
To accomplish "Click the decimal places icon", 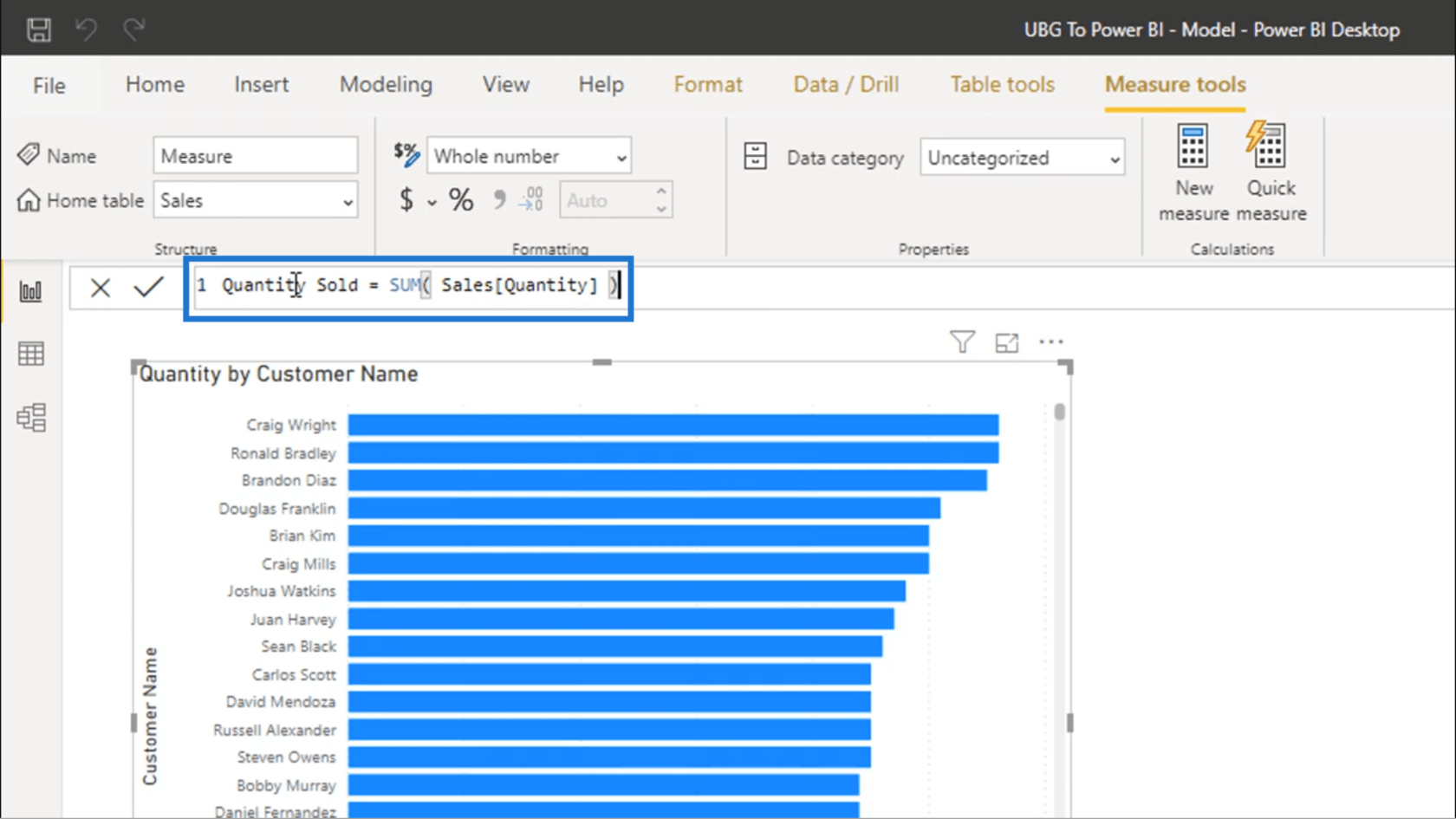I will (x=531, y=200).
